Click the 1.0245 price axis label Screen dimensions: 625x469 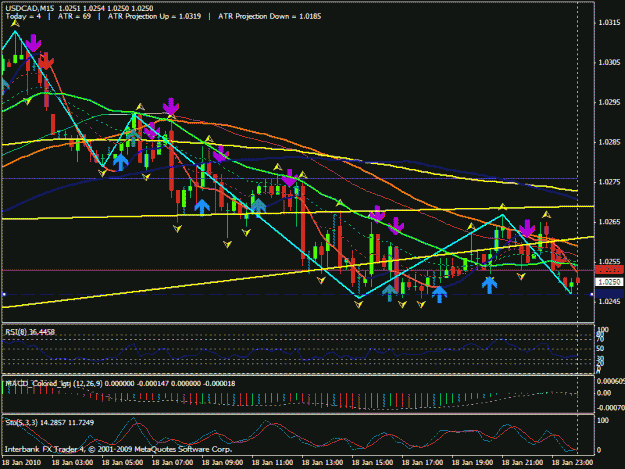pyautogui.click(x=609, y=301)
